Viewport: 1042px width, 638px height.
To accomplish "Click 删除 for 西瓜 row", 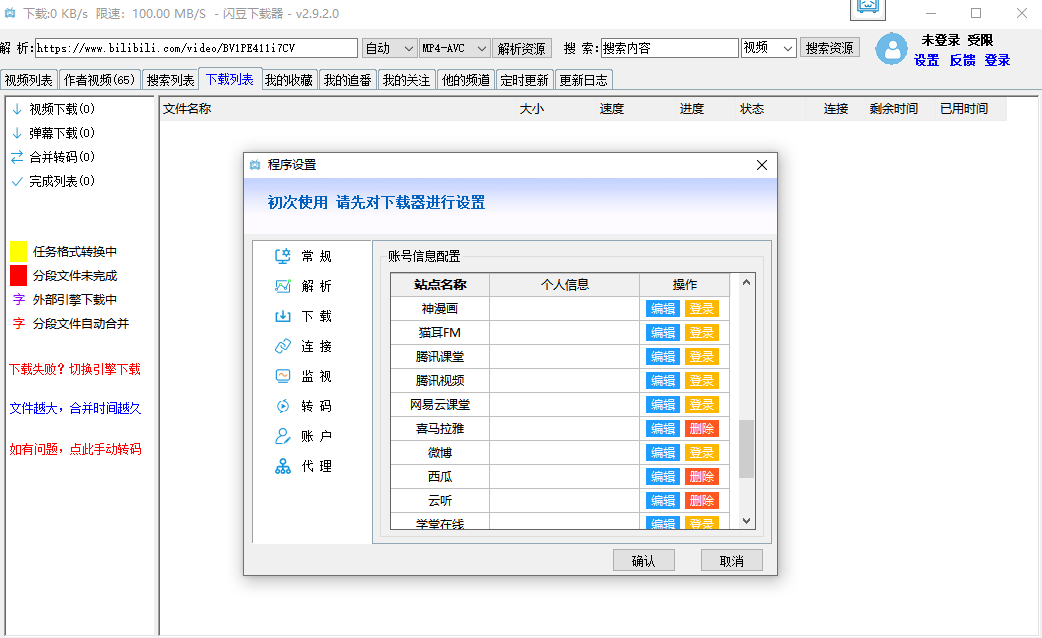I will [x=702, y=477].
